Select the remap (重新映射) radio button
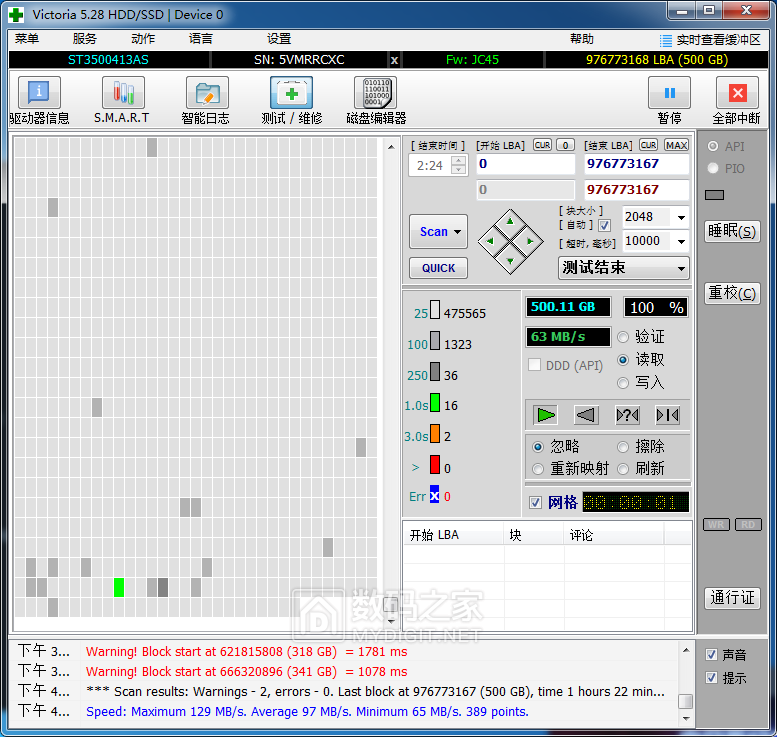 tap(538, 469)
